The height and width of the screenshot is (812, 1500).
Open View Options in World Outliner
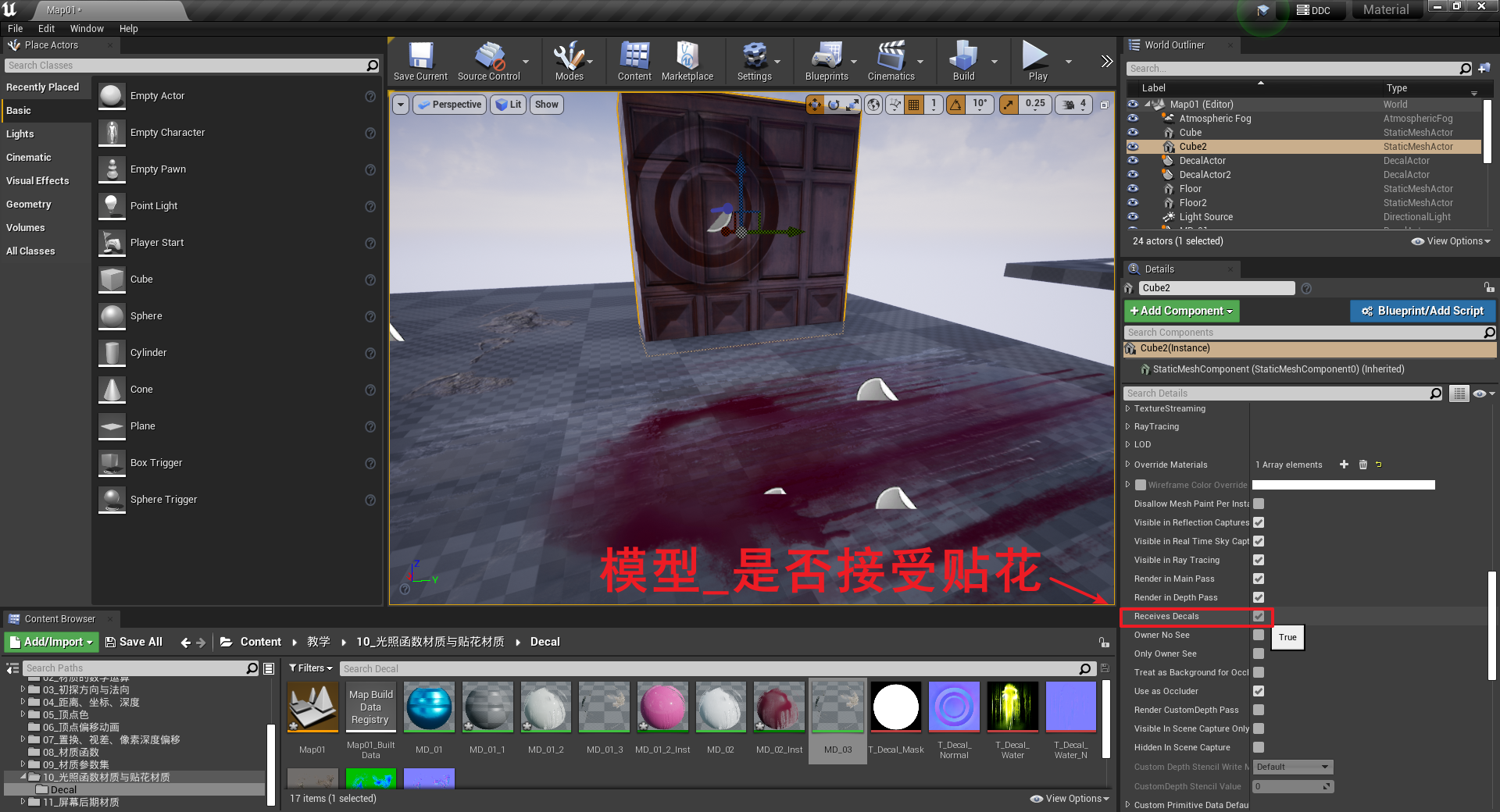point(1451,241)
